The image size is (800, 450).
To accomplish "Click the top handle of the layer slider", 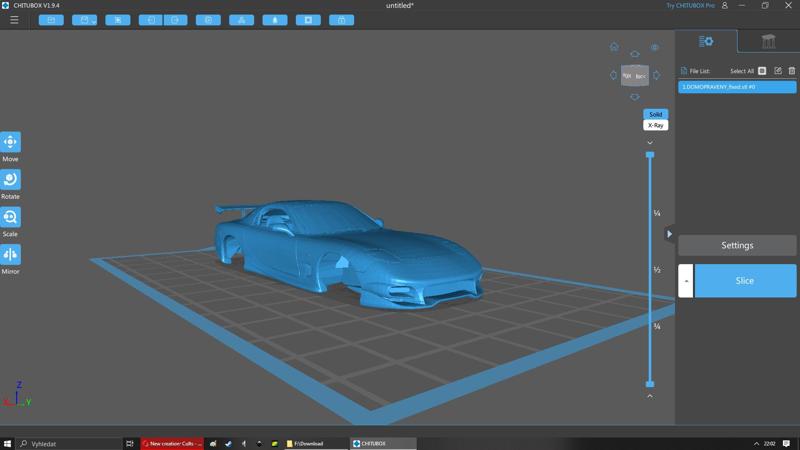I will pyautogui.click(x=650, y=155).
